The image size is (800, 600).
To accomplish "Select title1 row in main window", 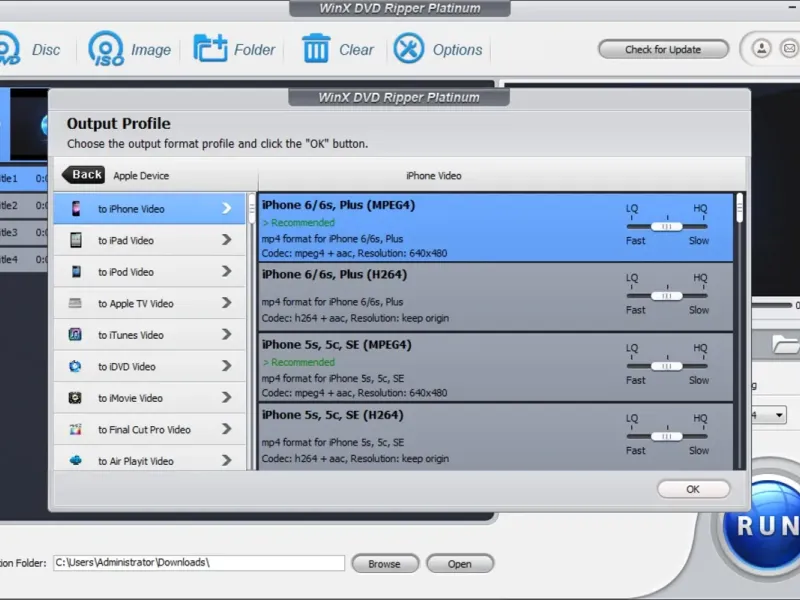I will [x=24, y=179].
